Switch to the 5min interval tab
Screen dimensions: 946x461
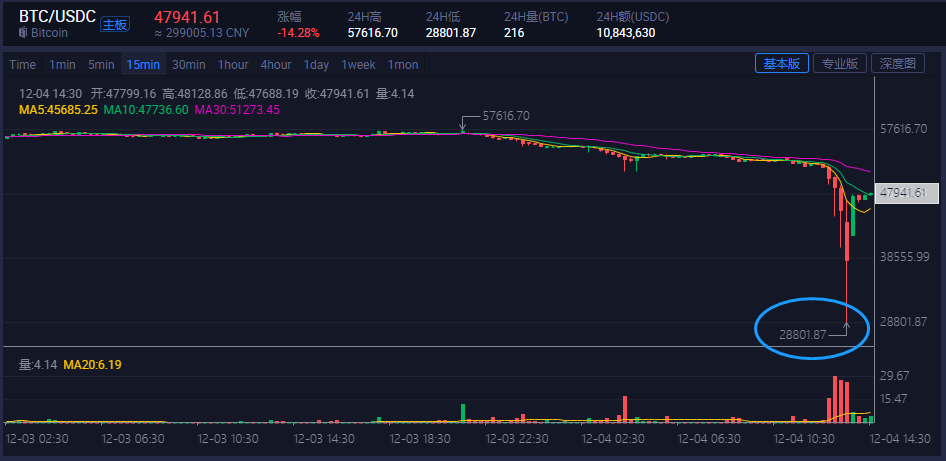pos(101,65)
